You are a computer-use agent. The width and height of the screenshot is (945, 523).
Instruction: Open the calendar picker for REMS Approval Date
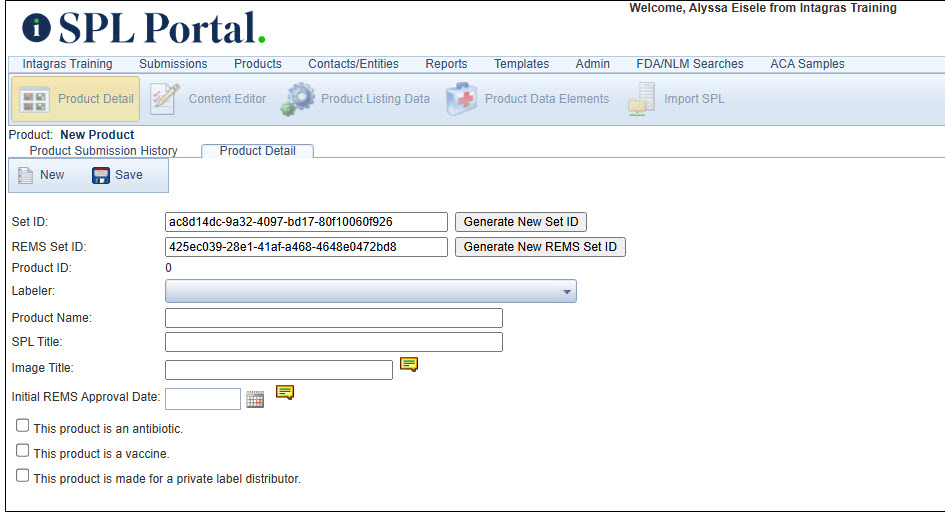pyautogui.click(x=255, y=399)
